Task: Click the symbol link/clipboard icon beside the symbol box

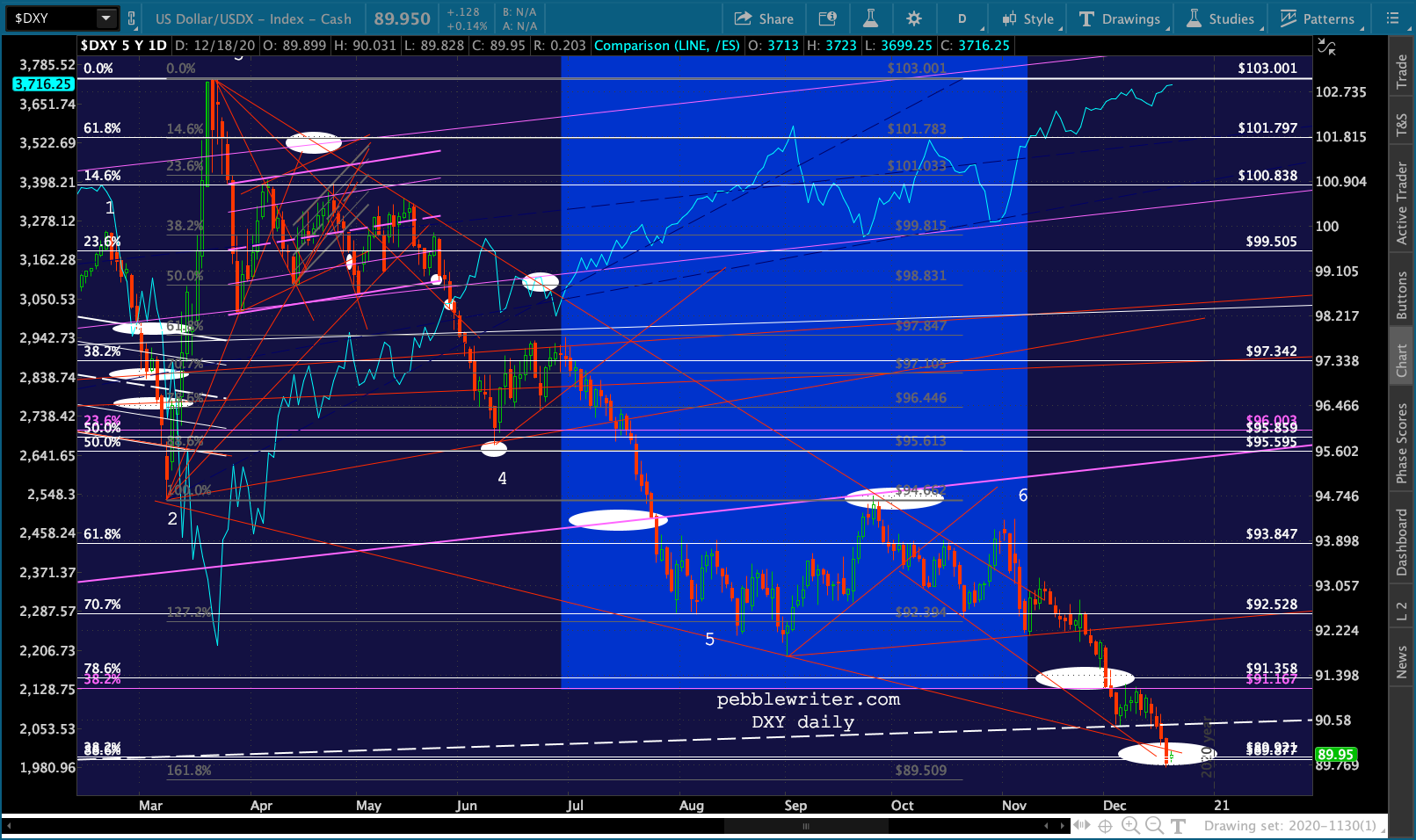Action: point(132,18)
